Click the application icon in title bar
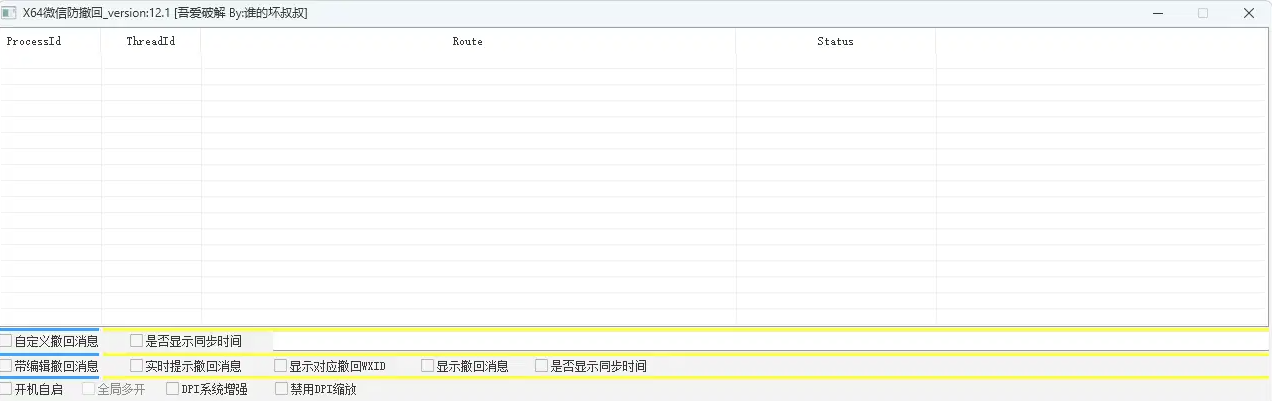Viewport: 1272px width, 401px height. pos(9,13)
